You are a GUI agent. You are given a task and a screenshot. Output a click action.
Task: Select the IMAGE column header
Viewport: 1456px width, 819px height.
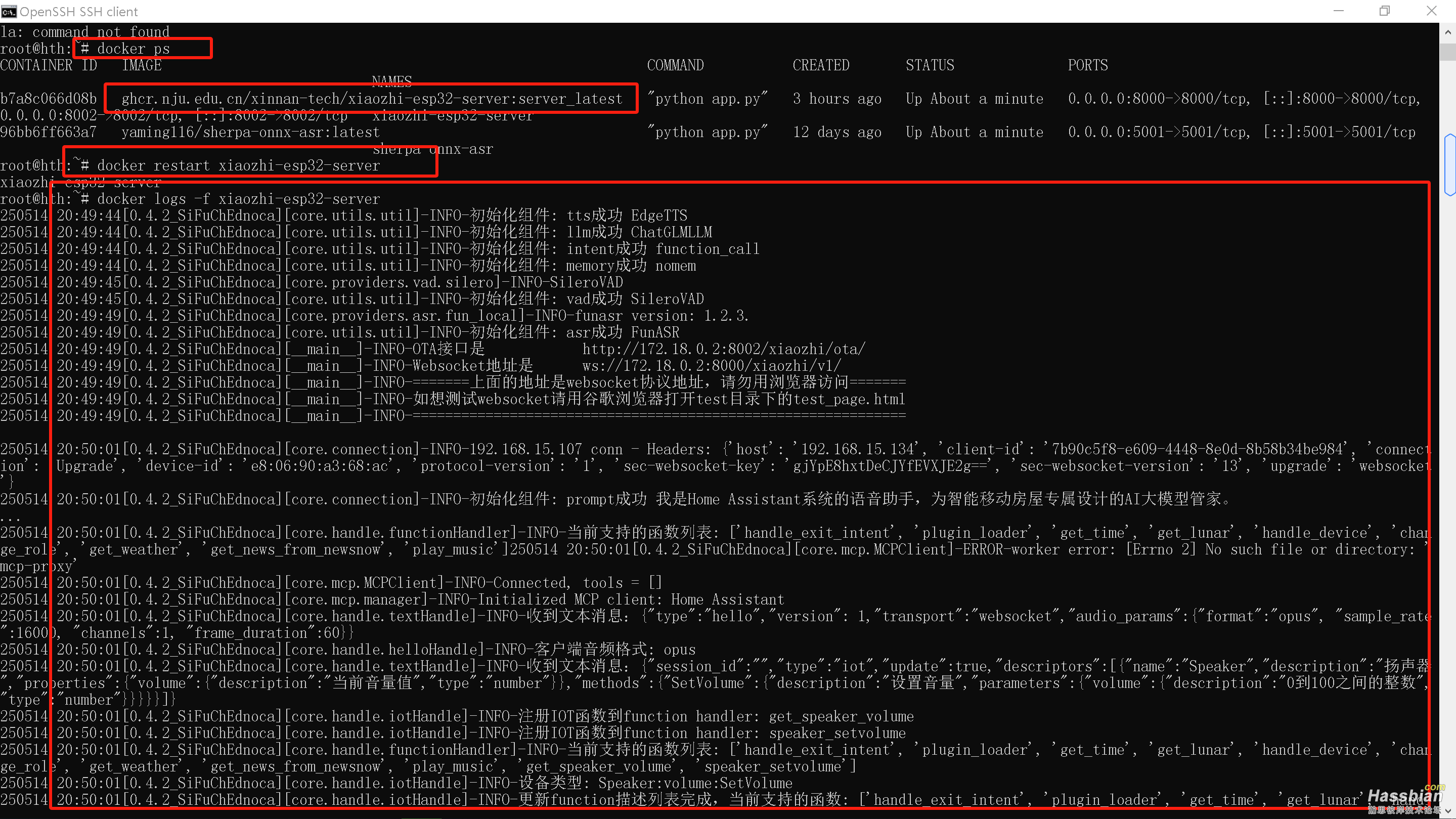[142, 66]
